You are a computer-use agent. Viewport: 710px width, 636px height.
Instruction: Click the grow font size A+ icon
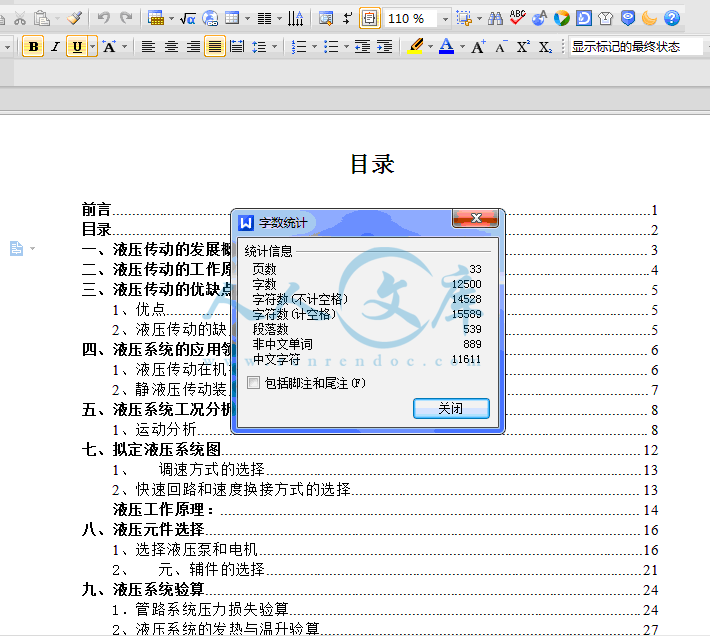tap(478, 47)
